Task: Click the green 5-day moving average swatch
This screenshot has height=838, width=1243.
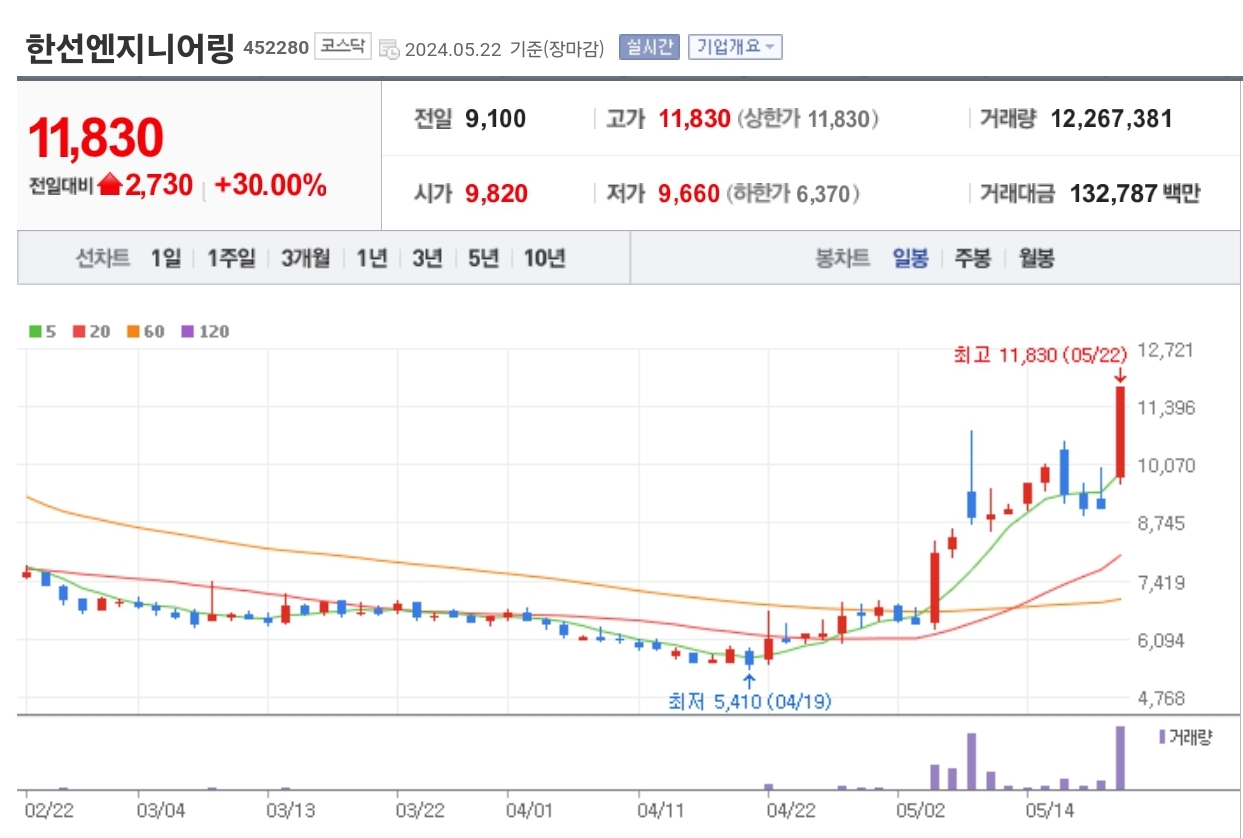Action: coord(35,331)
